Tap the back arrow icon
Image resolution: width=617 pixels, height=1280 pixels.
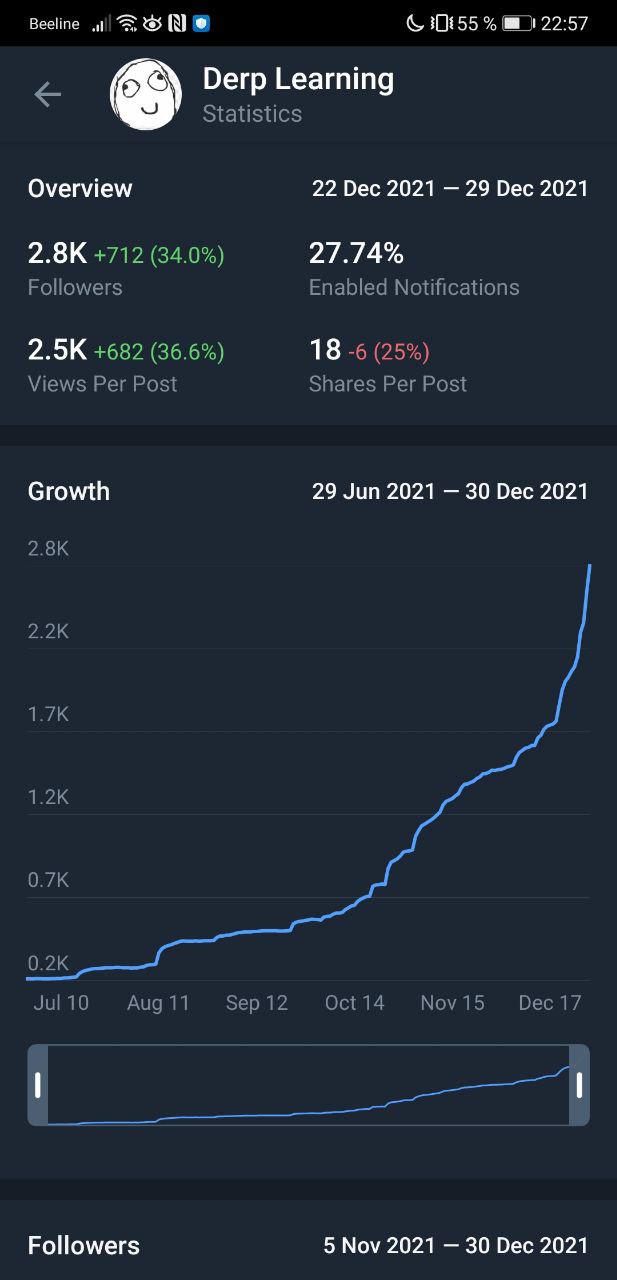47,95
